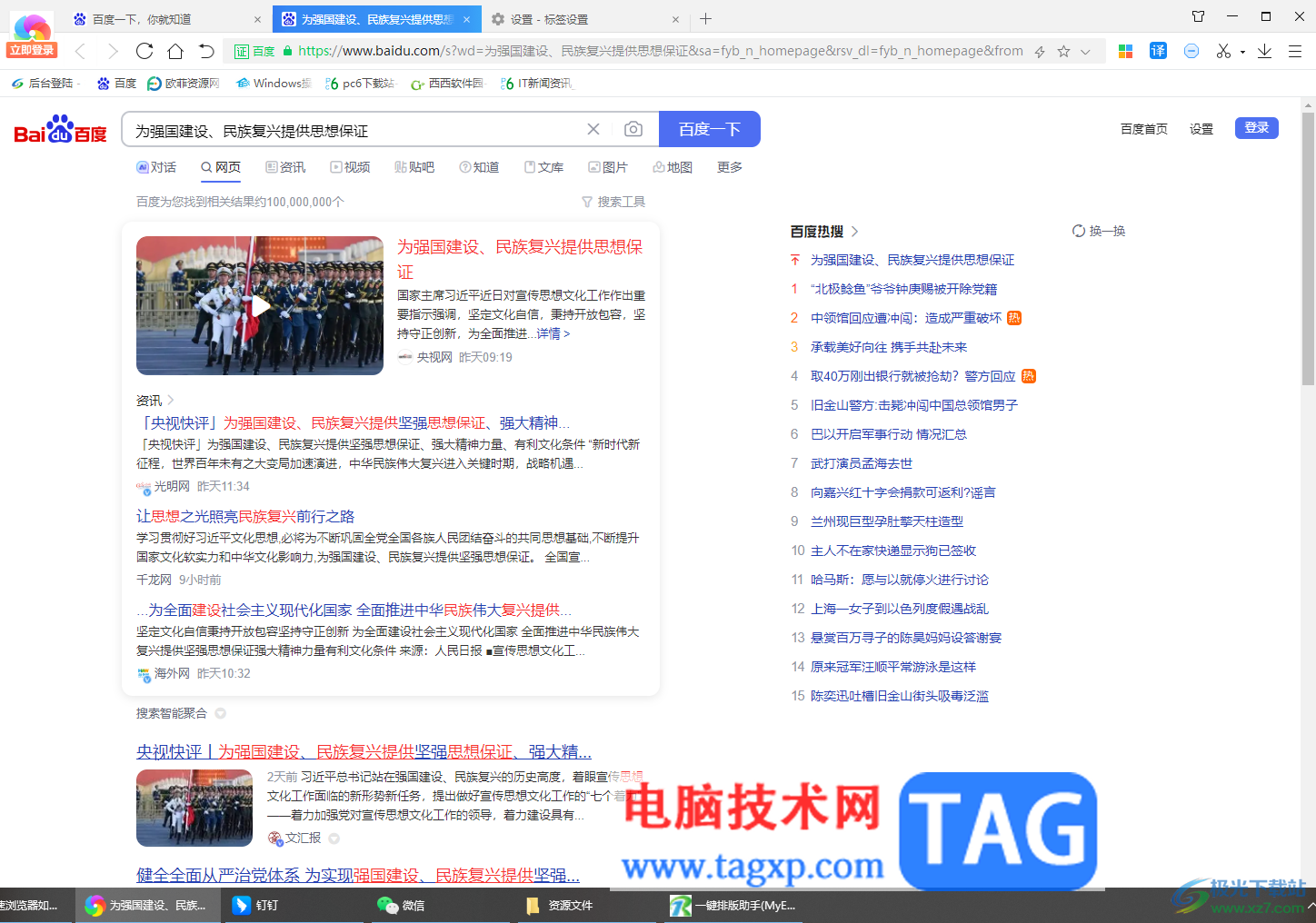The height and width of the screenshot is (923, 1316).
Task: Go back using the browser back arrow
Action: pyautogui.click(x=80, y=51)
